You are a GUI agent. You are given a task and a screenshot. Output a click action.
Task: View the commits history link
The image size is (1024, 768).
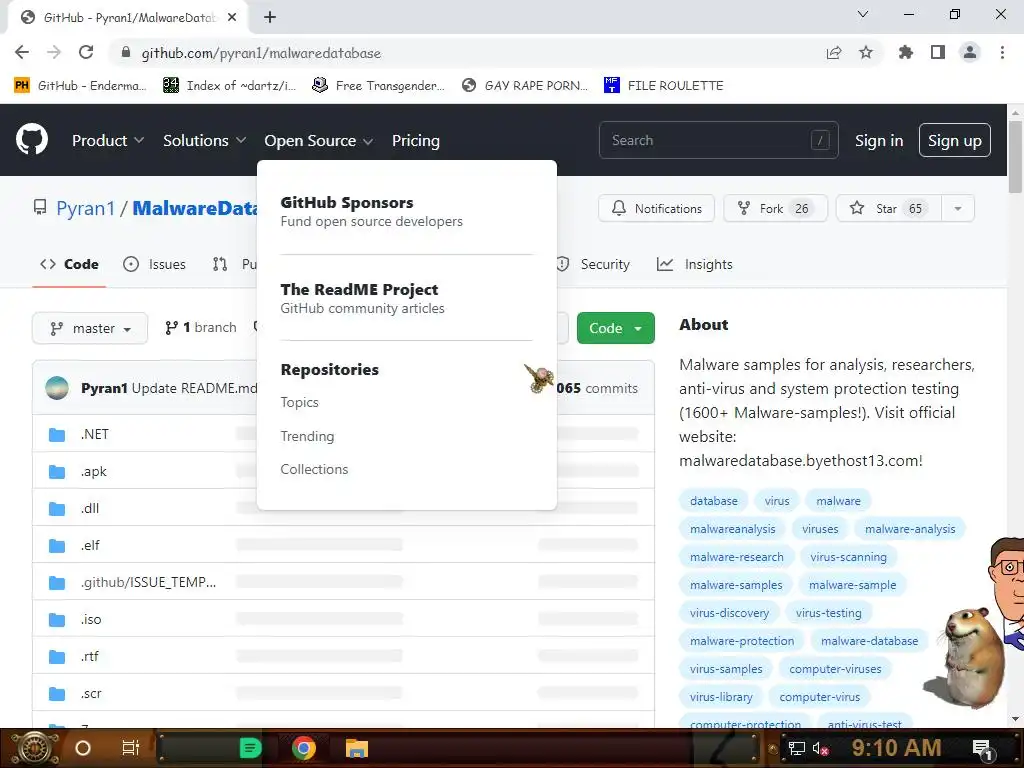click(597, 388)
